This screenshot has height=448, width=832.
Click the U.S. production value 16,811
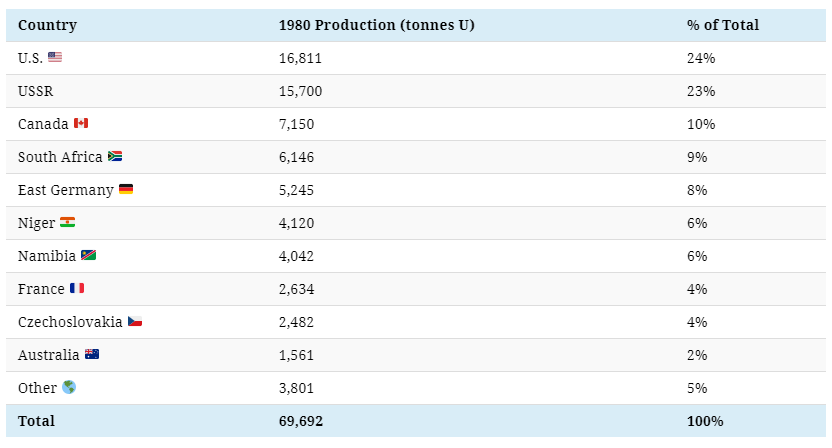coord(300,58)
